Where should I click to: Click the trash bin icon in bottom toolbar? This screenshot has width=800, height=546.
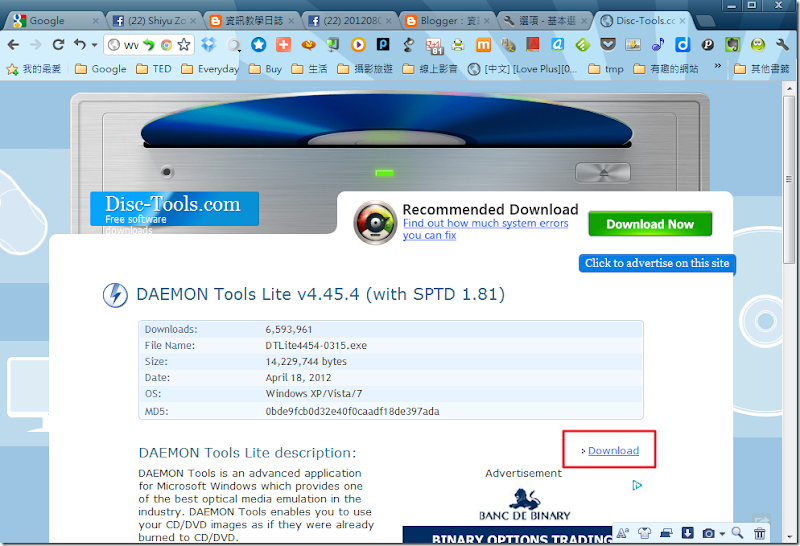click(760, 533)
